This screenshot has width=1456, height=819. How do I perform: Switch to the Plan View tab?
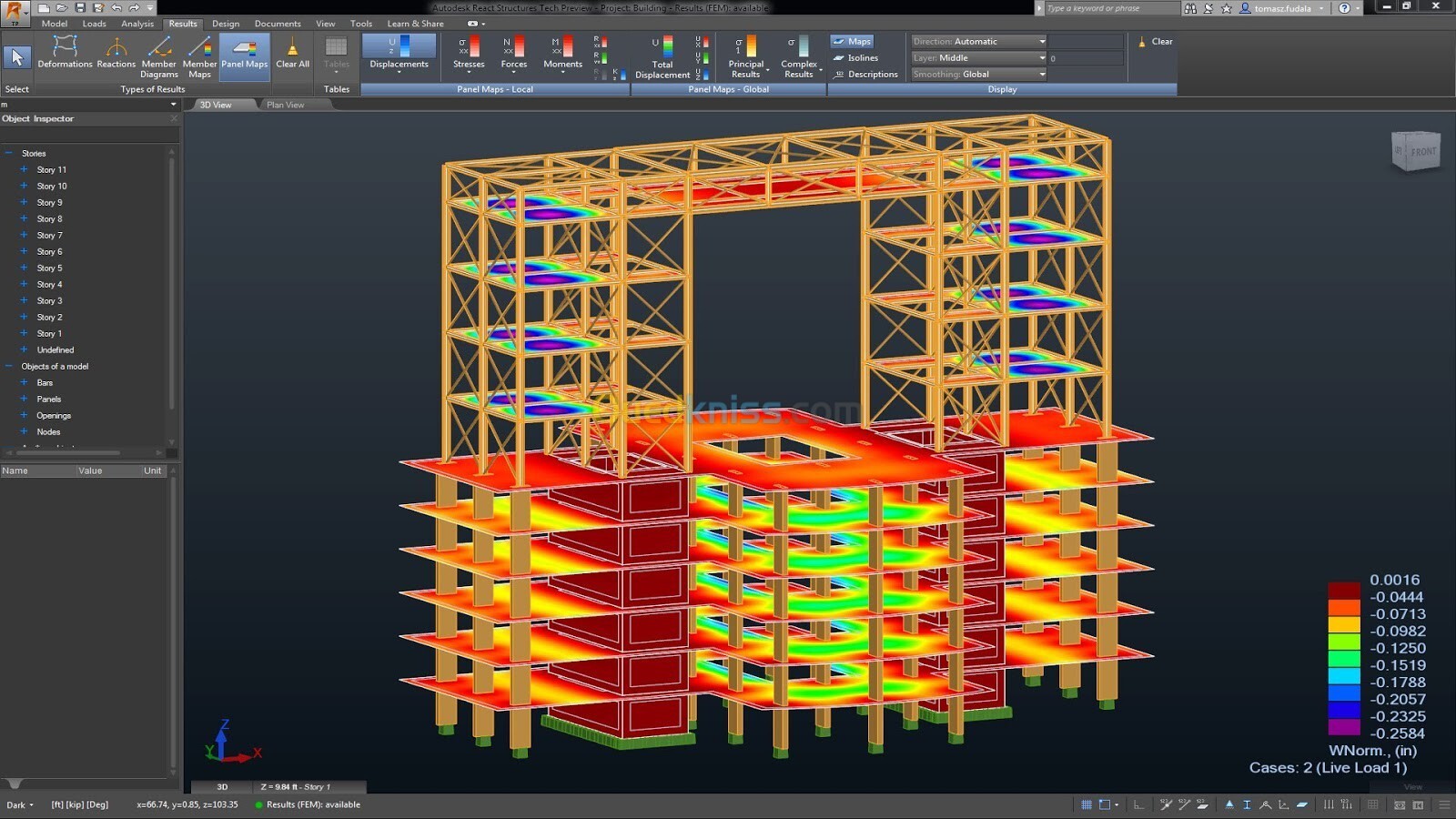[286, 105]
